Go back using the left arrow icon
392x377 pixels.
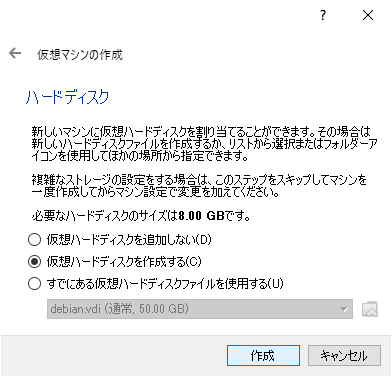click(x=15, y=53)
